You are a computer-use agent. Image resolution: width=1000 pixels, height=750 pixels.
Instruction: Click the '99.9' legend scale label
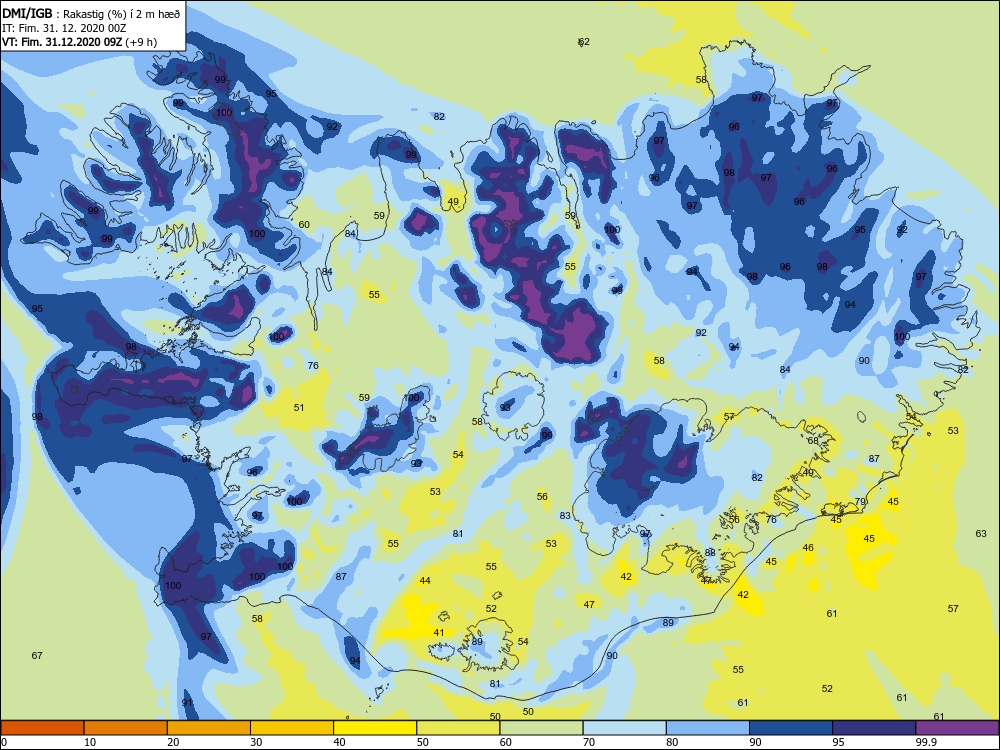pos(925,742)
